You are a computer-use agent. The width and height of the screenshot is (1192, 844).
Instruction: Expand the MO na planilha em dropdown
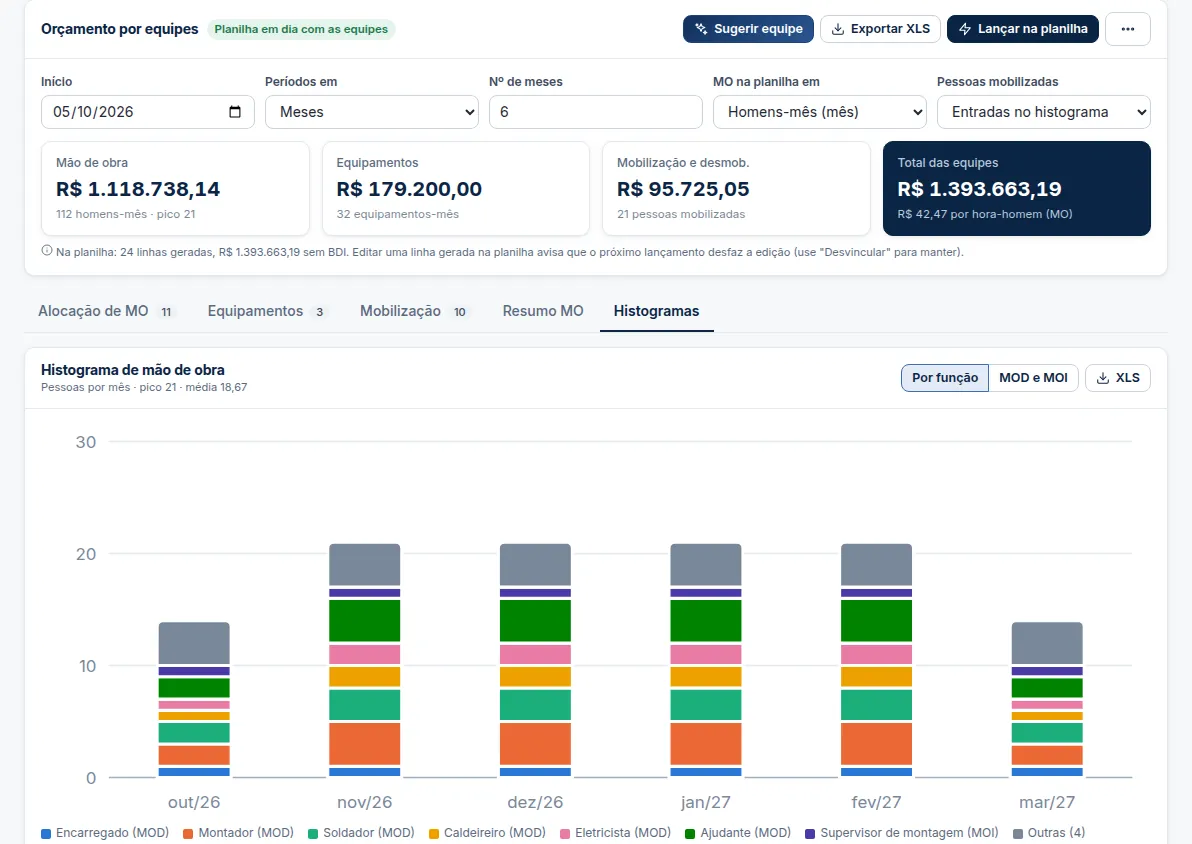[x=820, y=112]
